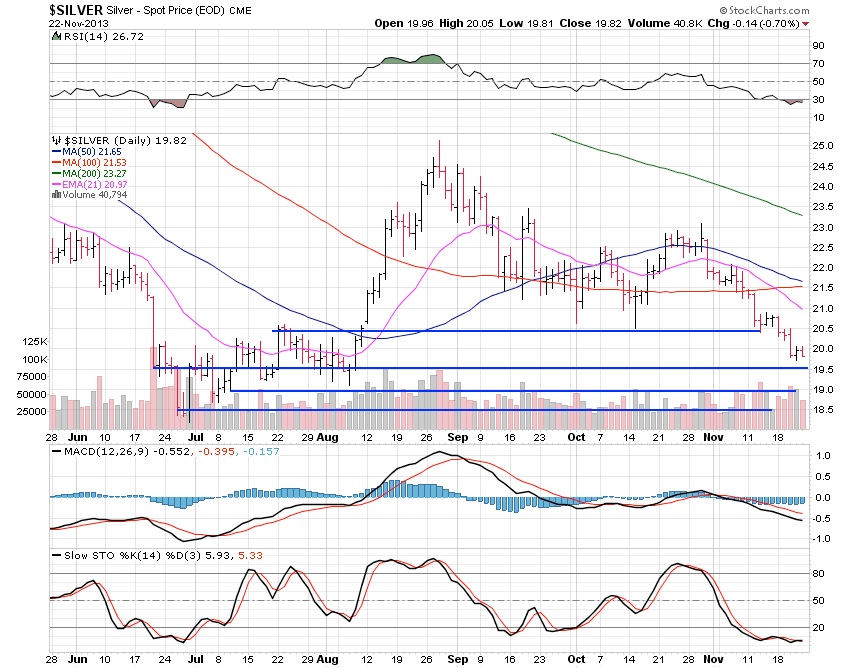850x668 pixels.
Task: Click the horizontal support line at 19.5
Action: [500, 369]
